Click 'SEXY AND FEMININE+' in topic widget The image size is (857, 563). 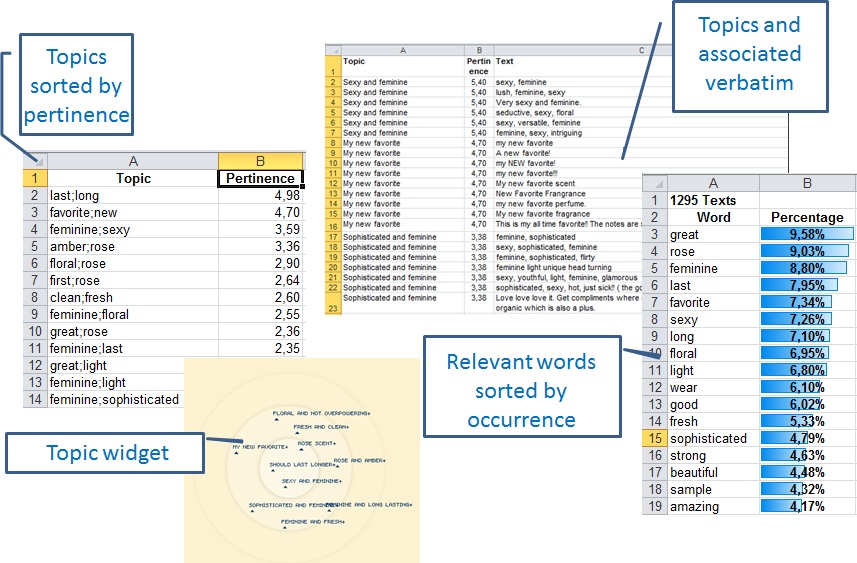click(312, 481)
